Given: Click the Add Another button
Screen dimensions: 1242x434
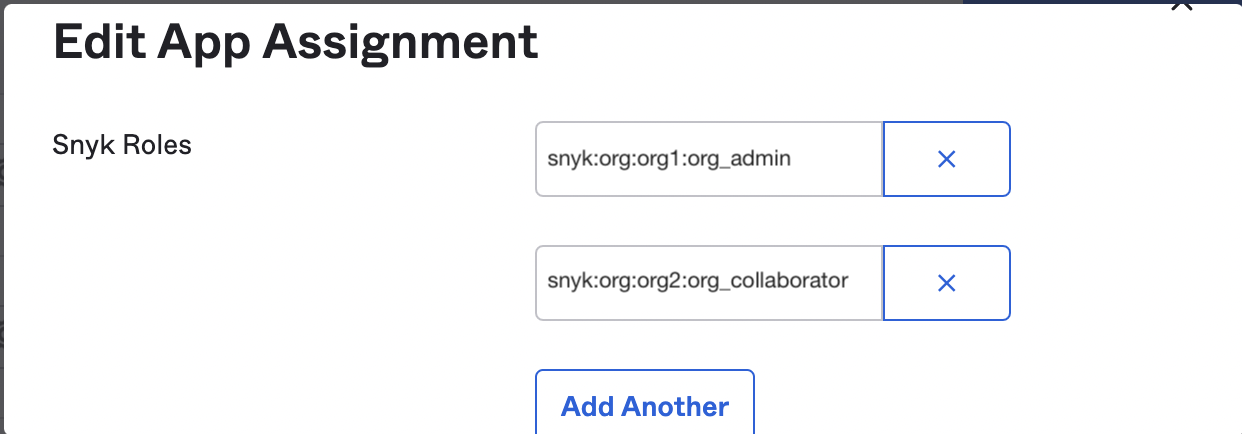Looking at the screenshot, I should 644,406.
